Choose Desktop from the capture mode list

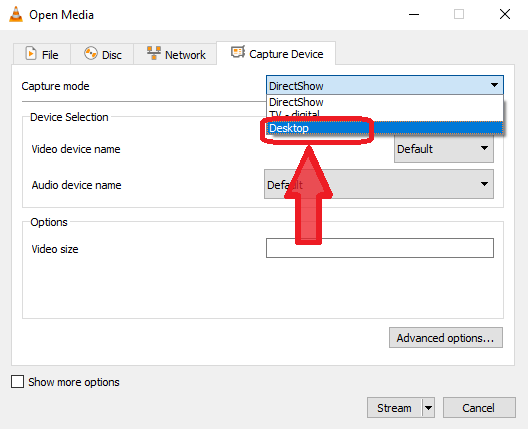click(385, 128)
